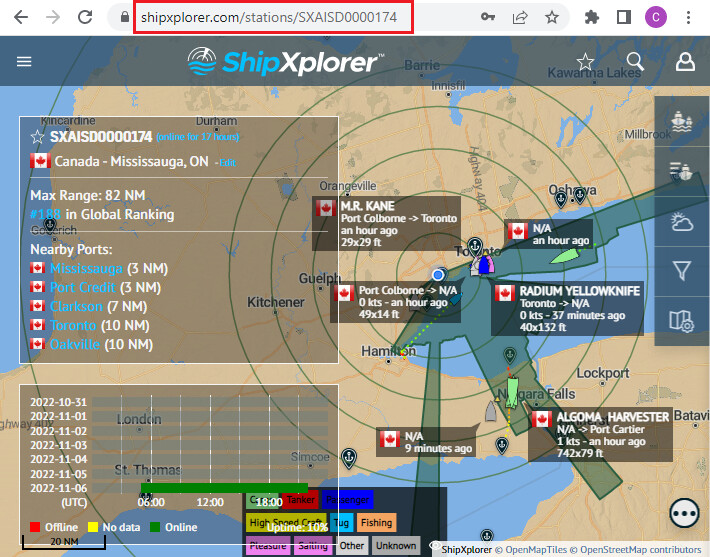The image size is (710, 557).
Task: Open the ships panel in right sidebar
Action: click(682, 121)
